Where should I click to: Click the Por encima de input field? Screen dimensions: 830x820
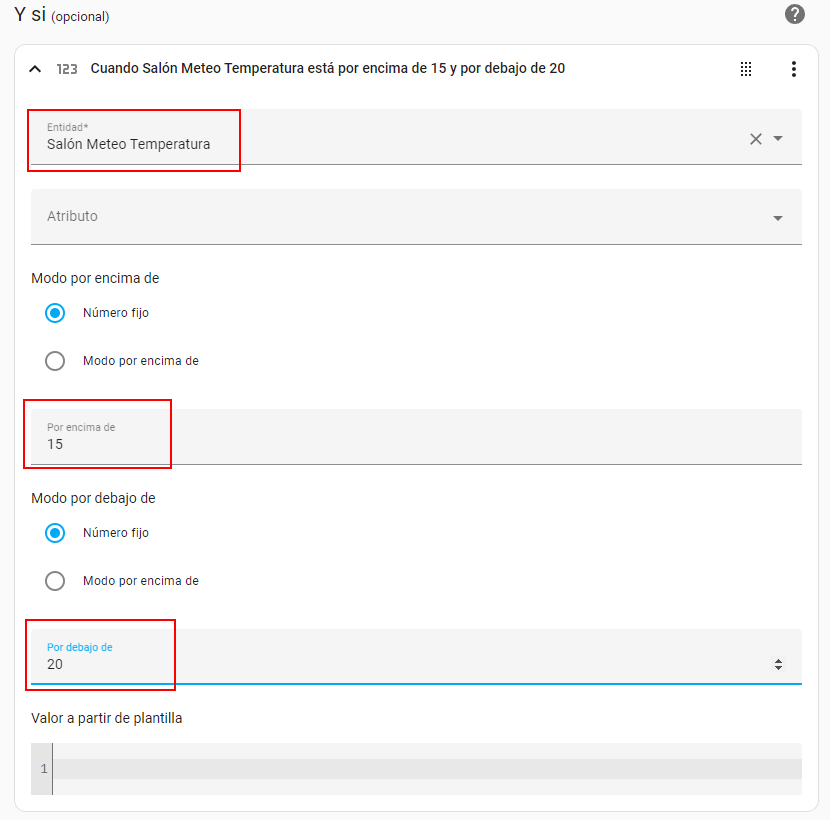[x=416, y=443]
